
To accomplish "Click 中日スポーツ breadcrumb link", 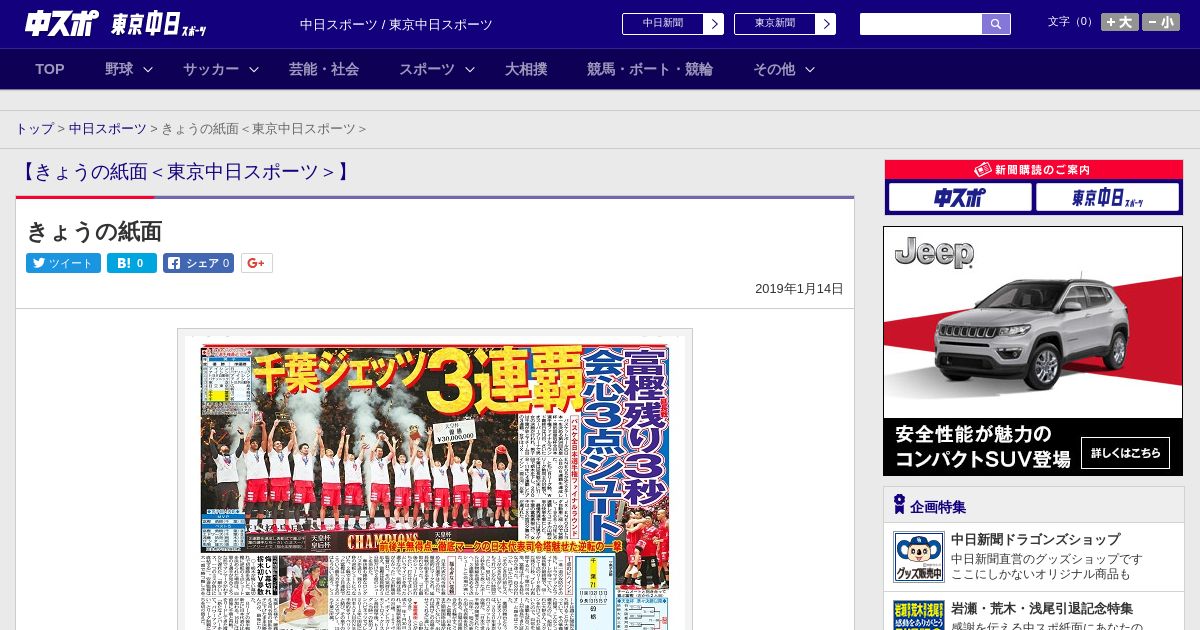I will [108, 129].
